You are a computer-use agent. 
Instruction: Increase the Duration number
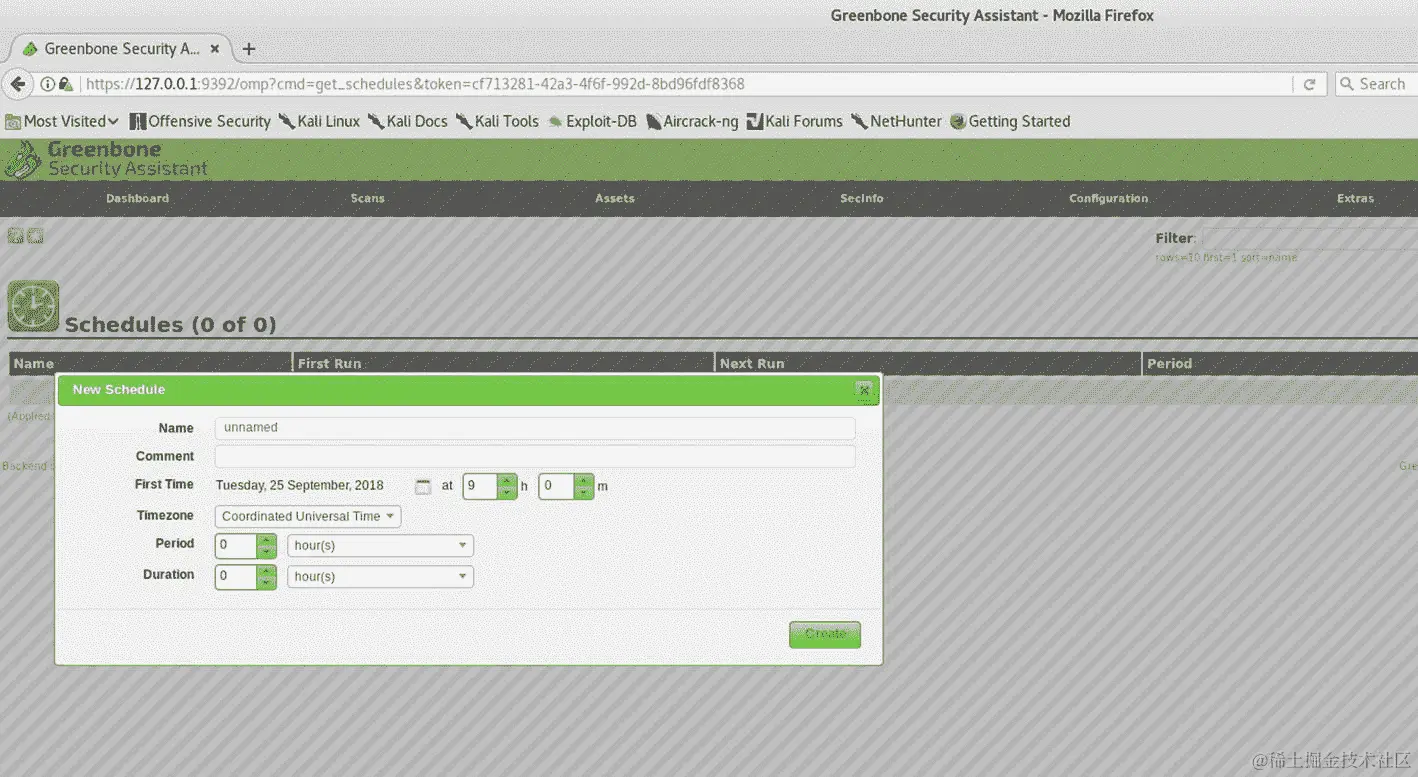click(266, 571)
